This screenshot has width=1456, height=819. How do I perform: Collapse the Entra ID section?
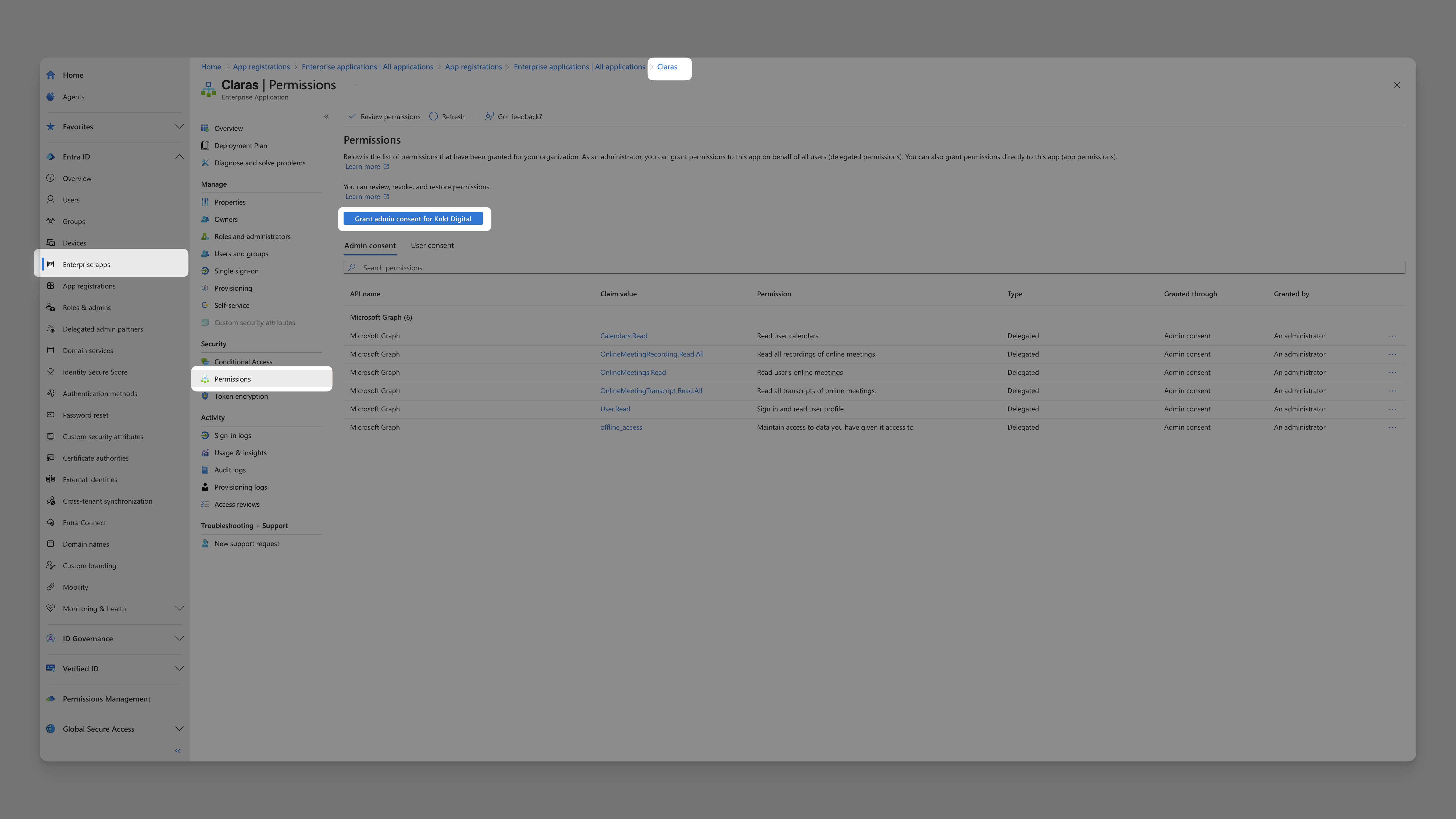[x=179, y=156]
